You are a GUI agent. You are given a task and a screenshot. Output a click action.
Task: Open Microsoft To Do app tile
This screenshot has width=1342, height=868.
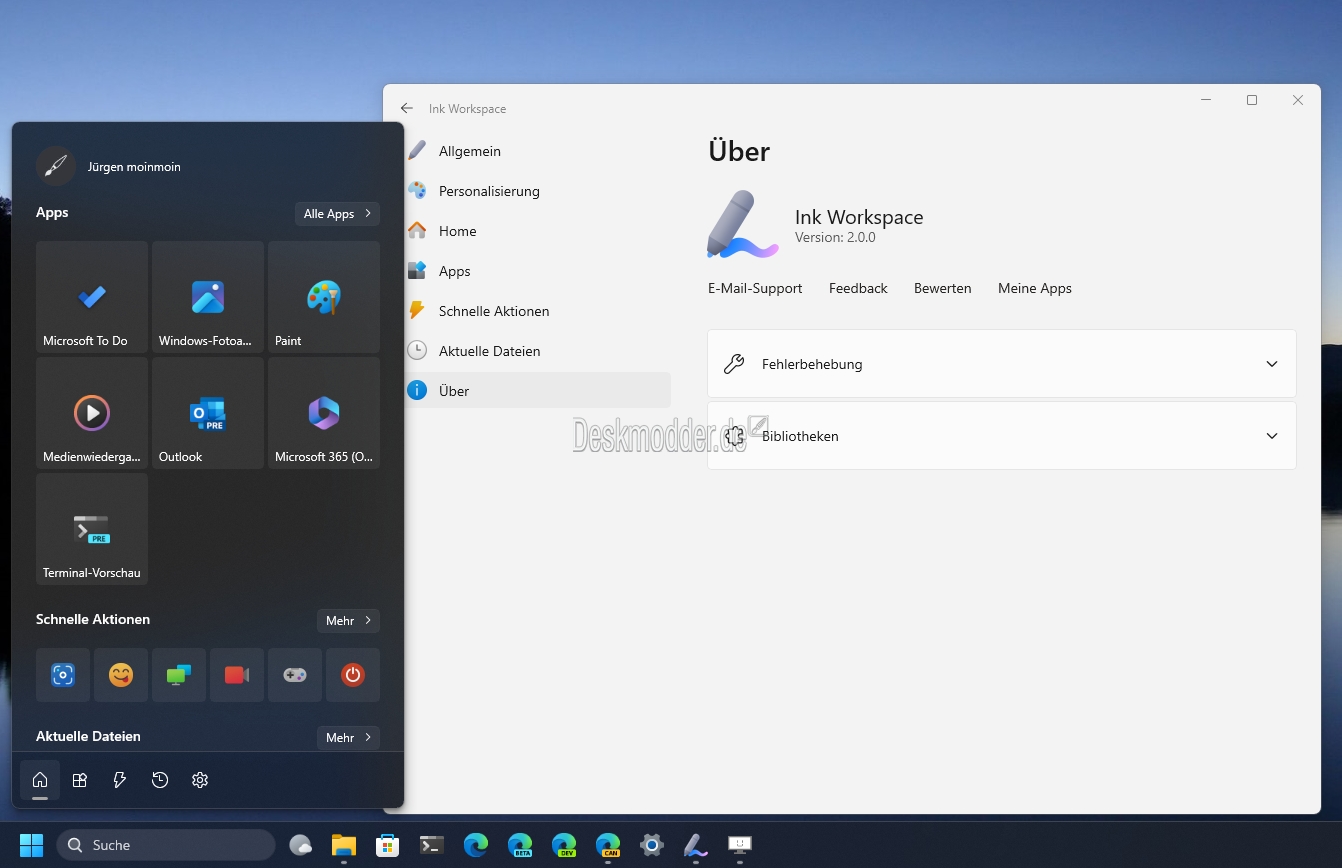[x=92, y=297]
